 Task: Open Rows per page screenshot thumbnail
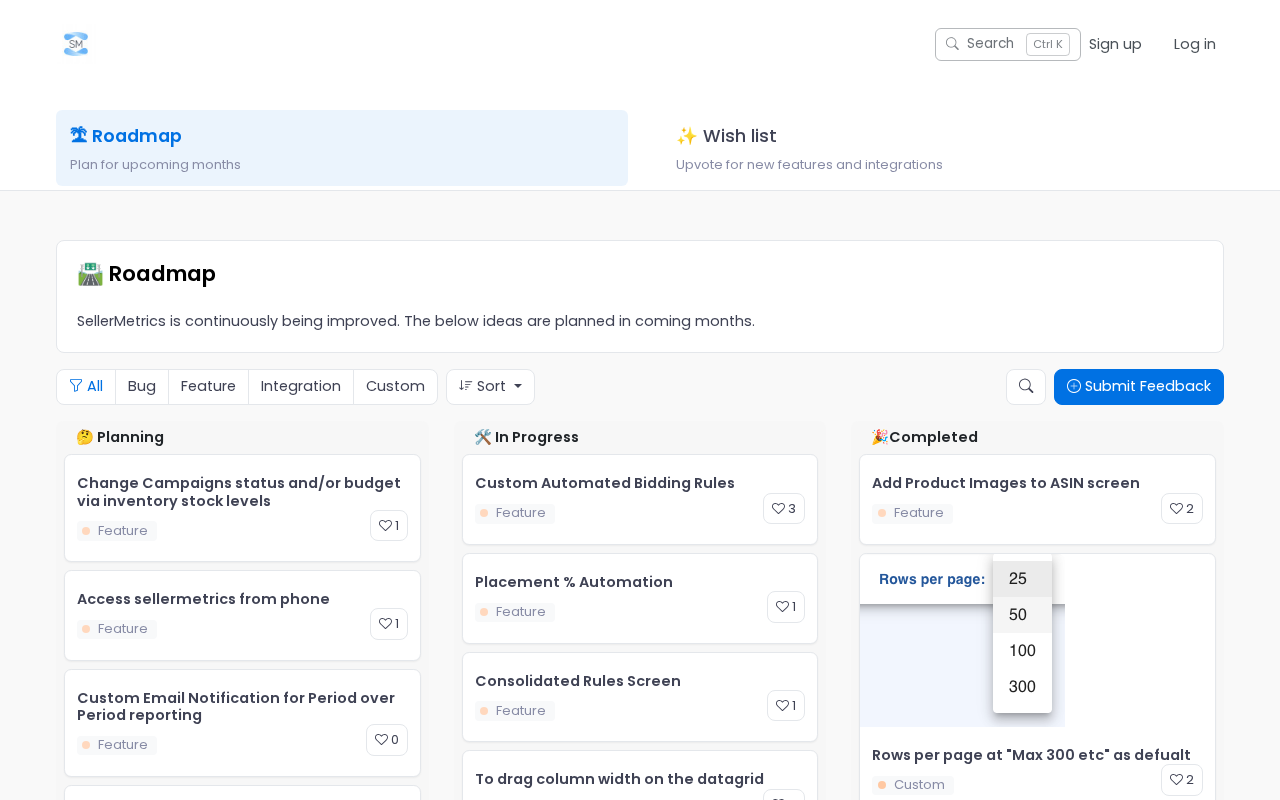962,641
